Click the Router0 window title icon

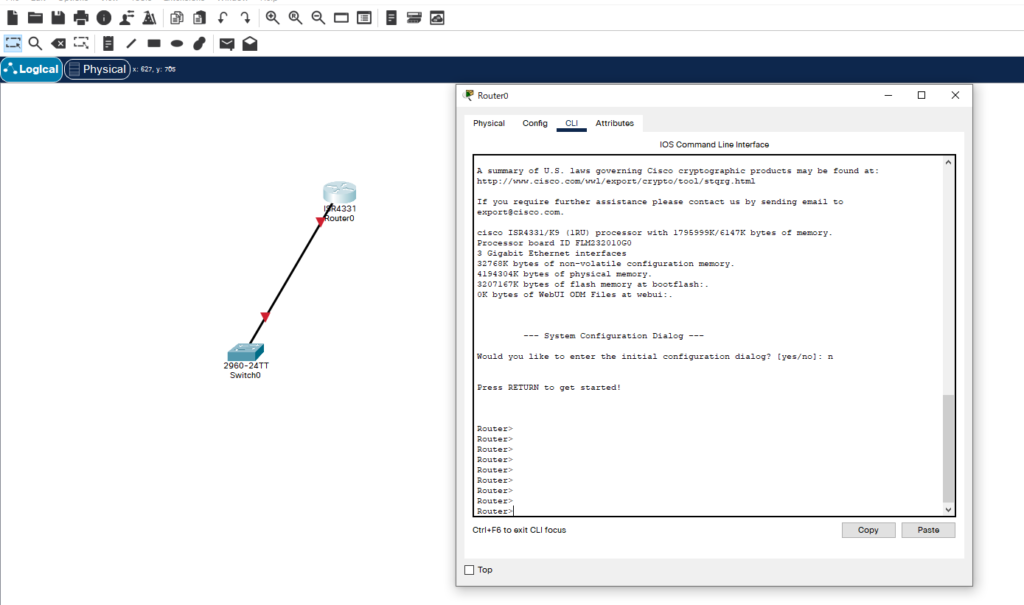468,95
